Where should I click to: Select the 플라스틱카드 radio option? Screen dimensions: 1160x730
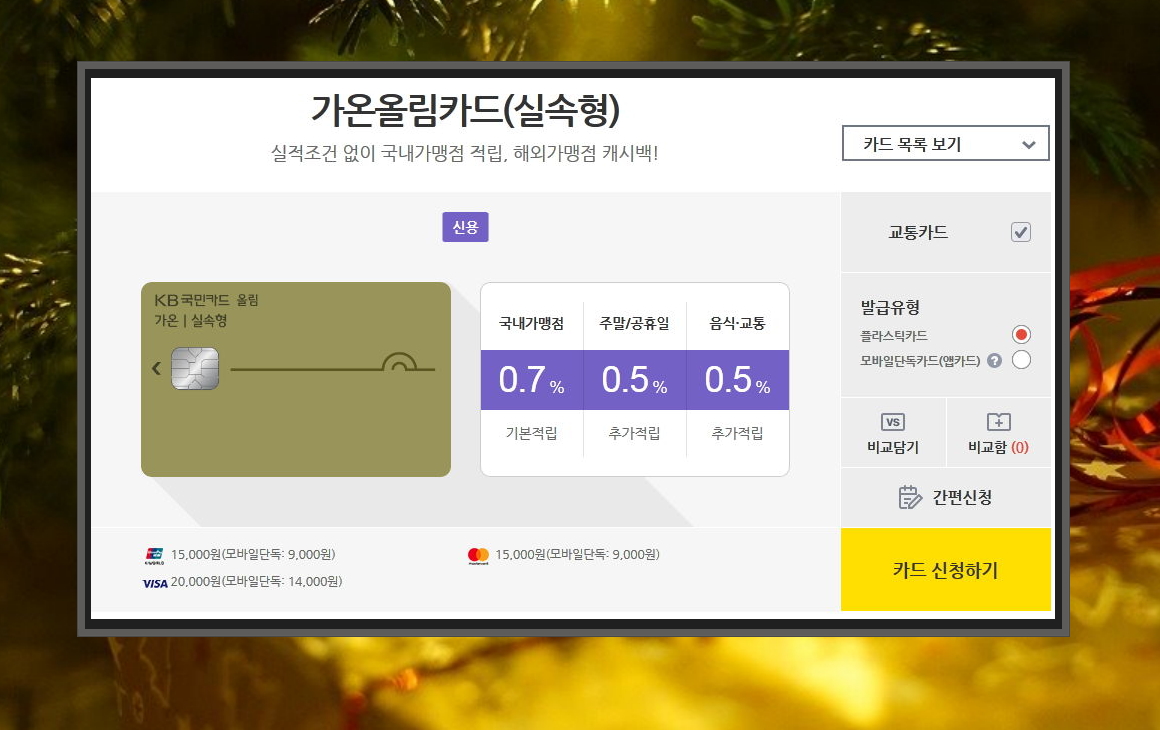point(1022,334)
